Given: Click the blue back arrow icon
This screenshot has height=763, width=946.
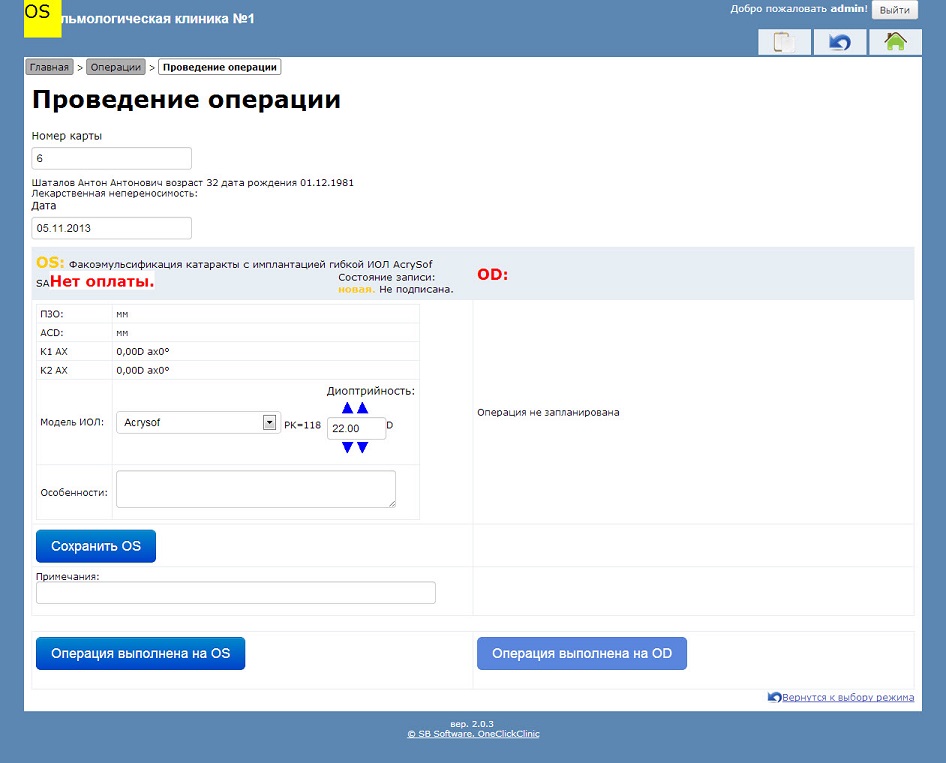Looking at the screenshot, I should tap(840, 42).
